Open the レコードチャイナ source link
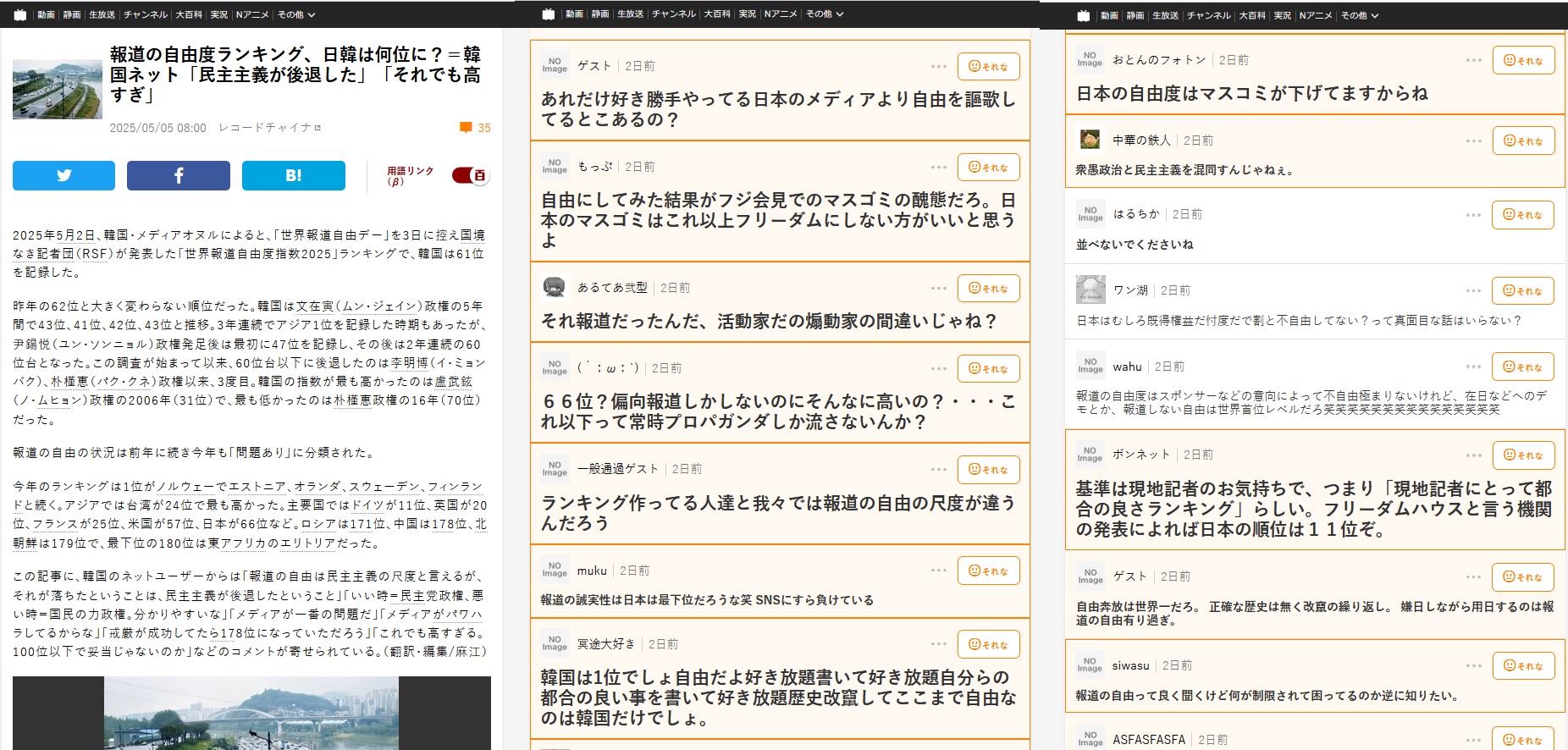1568x750 pixels. [x=269, y=128]
